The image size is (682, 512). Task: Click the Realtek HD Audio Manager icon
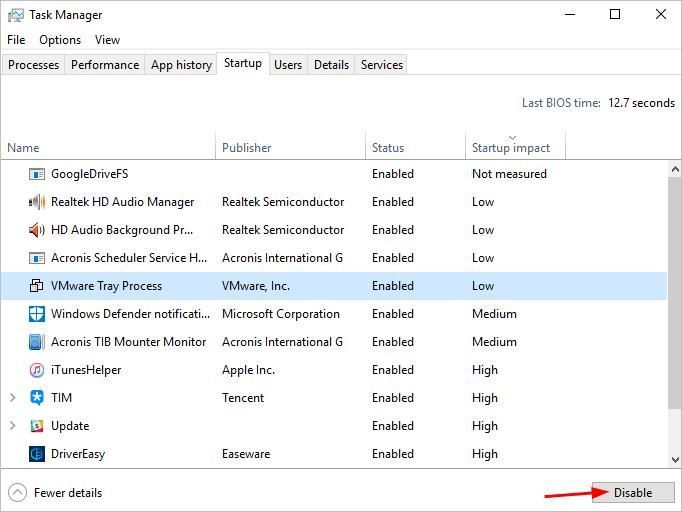click(x=37, y=202)
